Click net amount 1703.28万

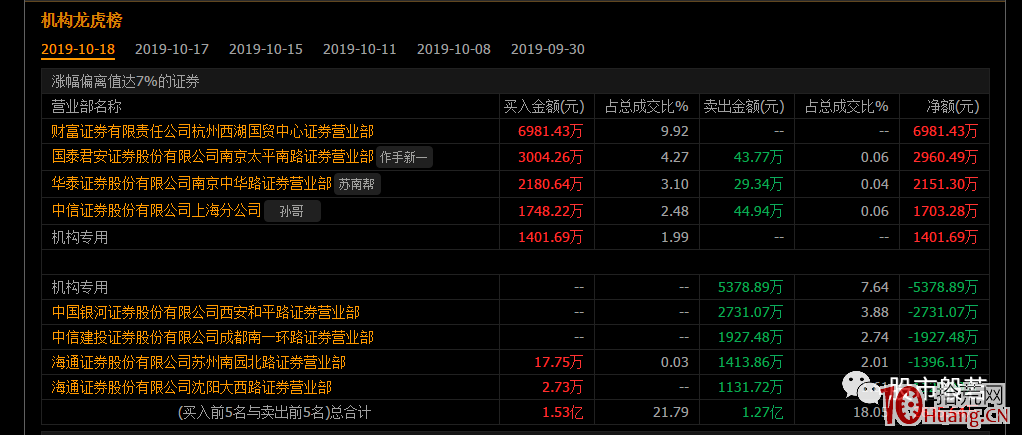point(946,211)
